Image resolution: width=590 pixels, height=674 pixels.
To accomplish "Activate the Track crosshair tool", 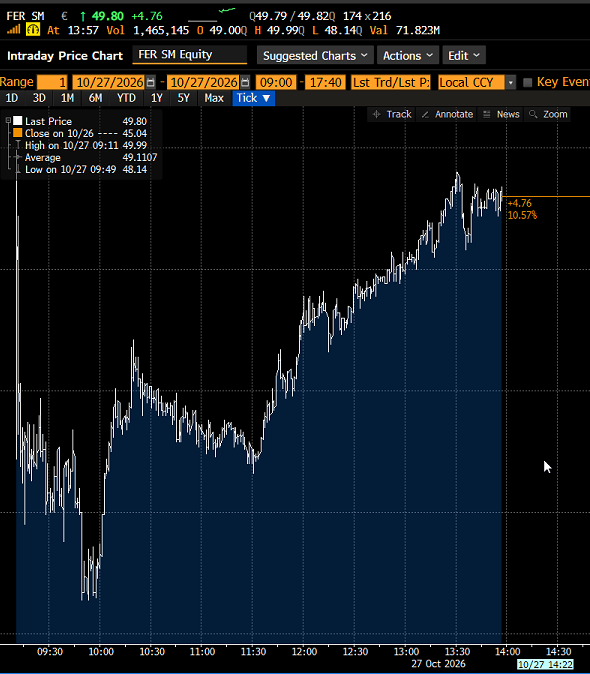I will click(x=392, y=114).
